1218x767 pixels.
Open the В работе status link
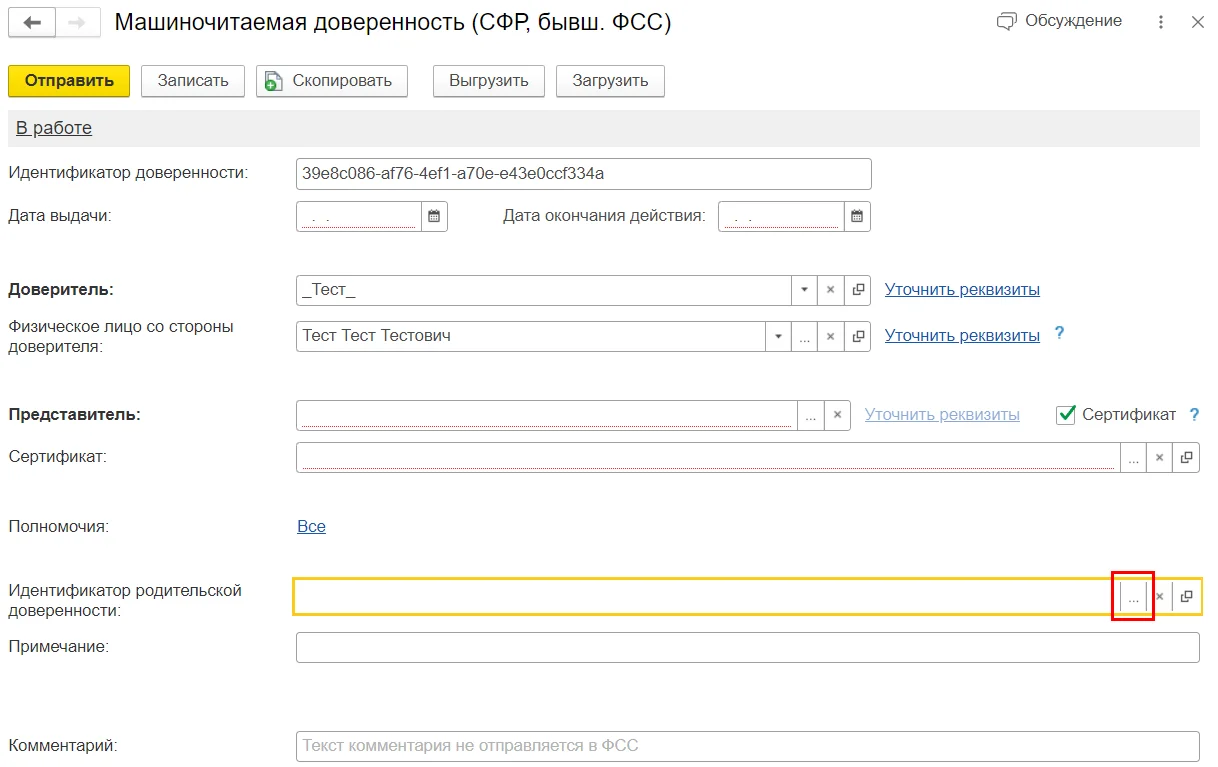(54, 128)
